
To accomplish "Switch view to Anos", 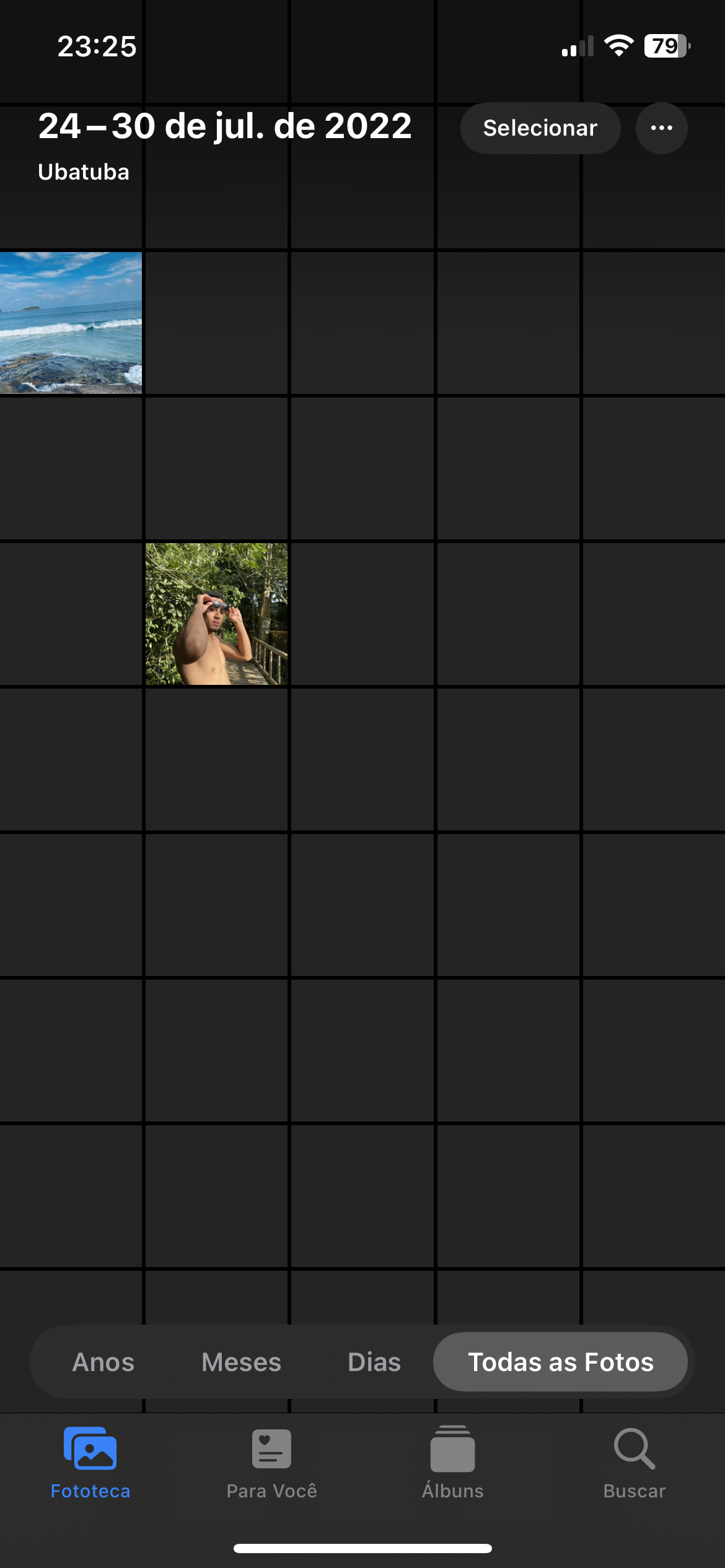I will click(x=103, y=1362).
